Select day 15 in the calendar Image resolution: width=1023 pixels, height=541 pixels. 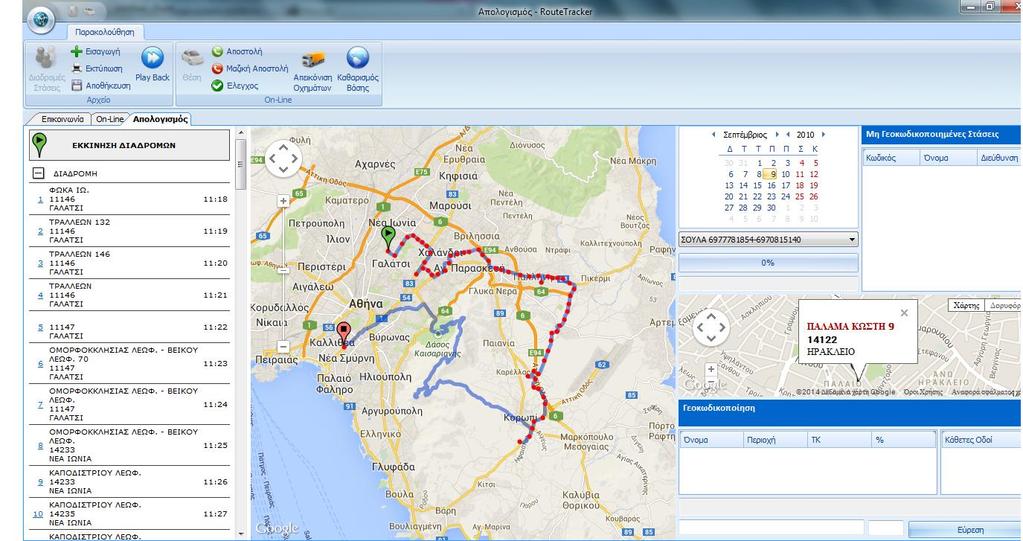point(757,185)
